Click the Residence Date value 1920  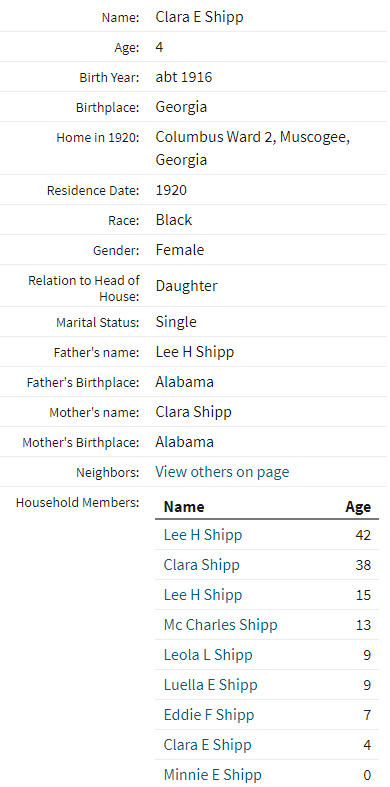[171, 190]
